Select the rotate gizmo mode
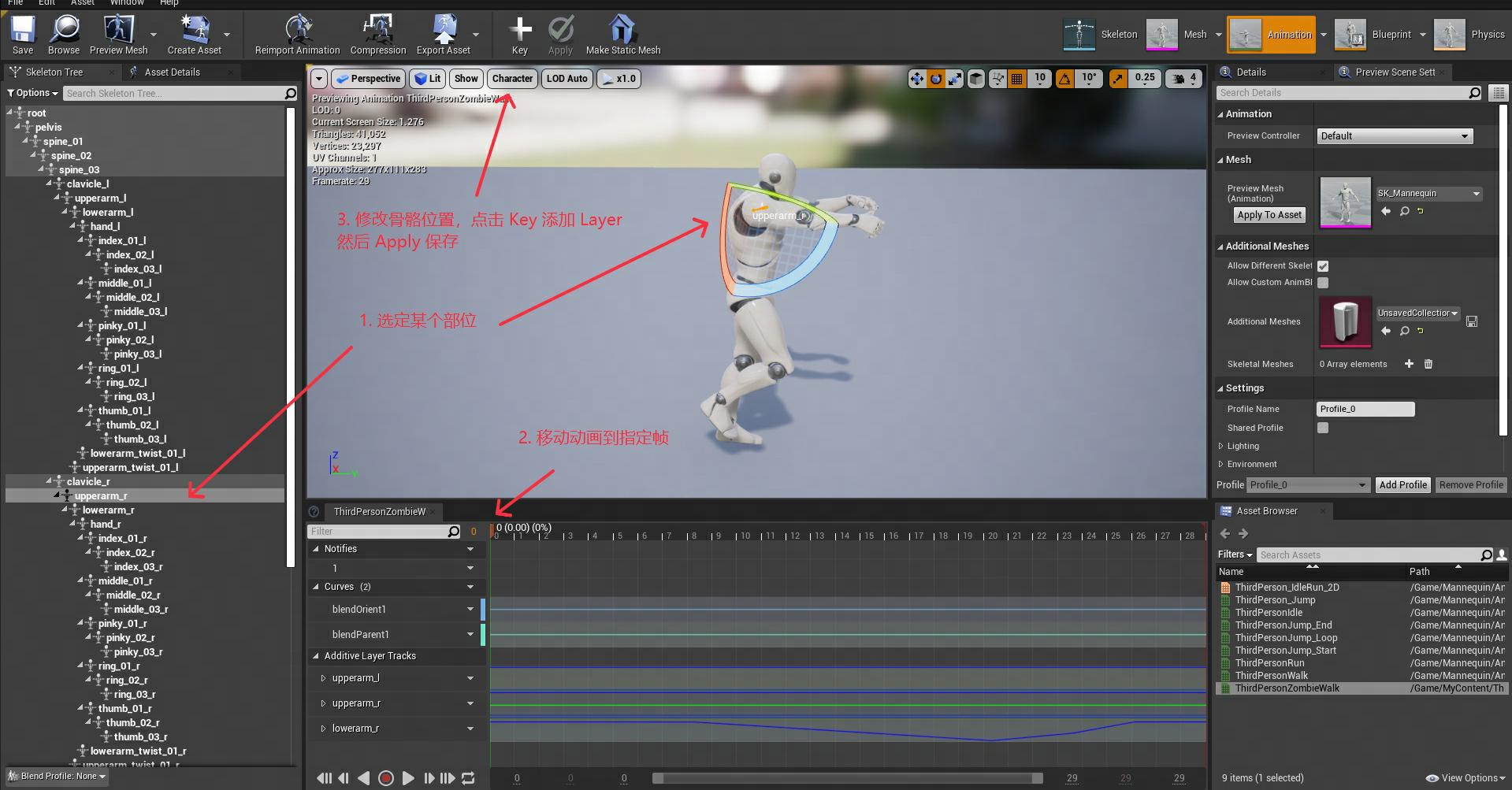The height and width of the screenshot is (790, 1512). point(936,79)
